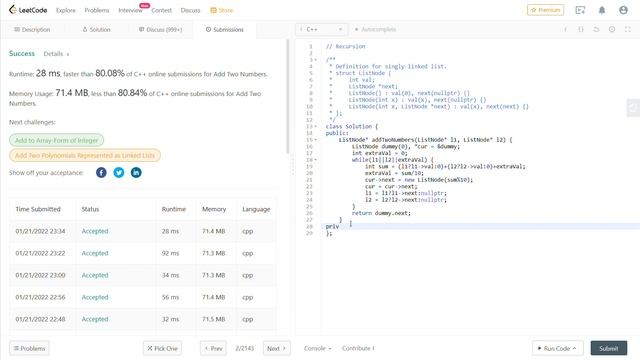Screen dimensions: 640x360
Task: Go to previous problem with Prev
Action: [213, 348]
